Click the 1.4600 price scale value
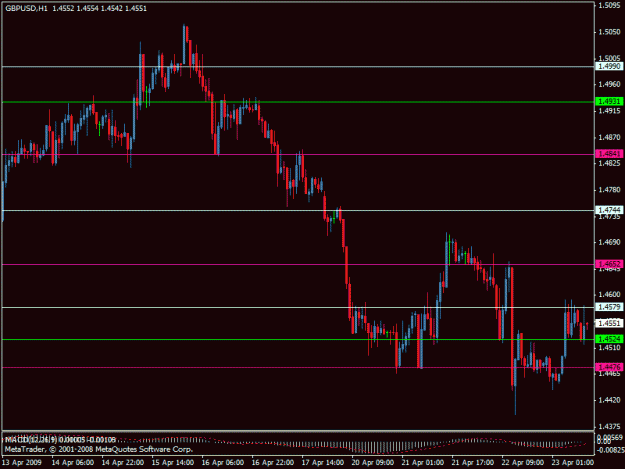Screen dimensions: 625x469 pyautogui.click(x=609, y=294)
